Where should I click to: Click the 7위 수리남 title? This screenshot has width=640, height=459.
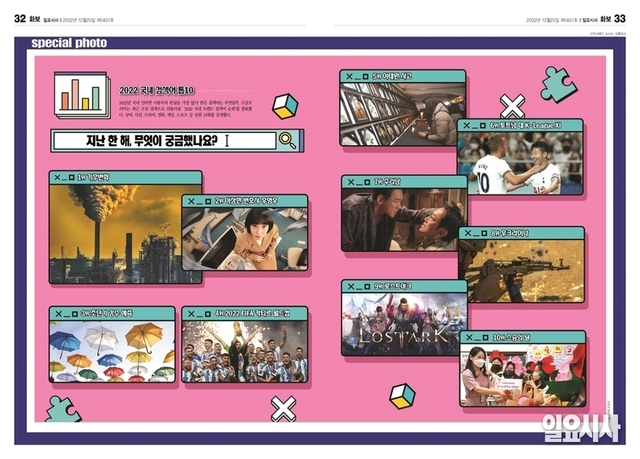point(388,182)
